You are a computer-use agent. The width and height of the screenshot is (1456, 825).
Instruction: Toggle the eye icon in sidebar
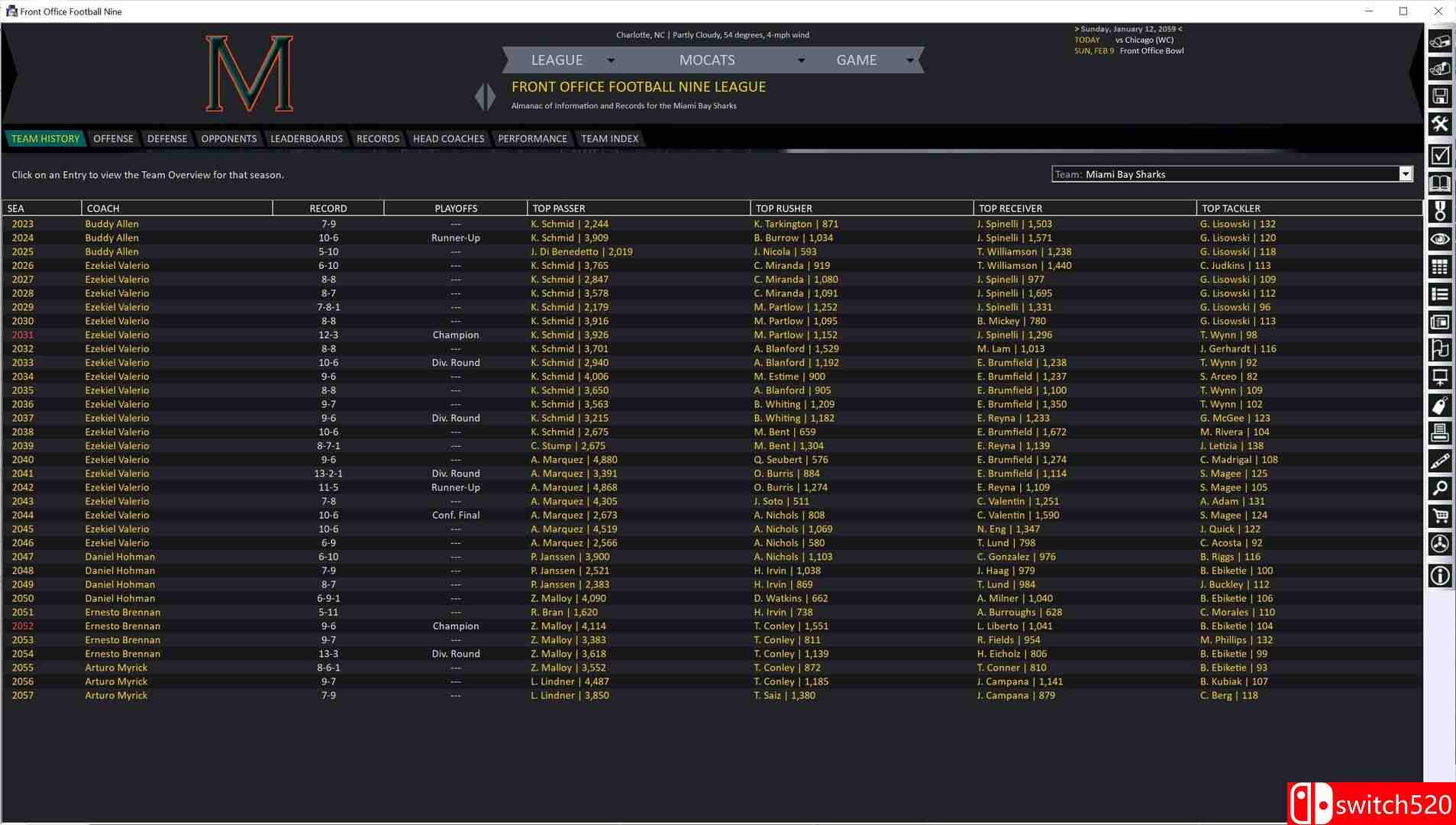[1439, 239]
